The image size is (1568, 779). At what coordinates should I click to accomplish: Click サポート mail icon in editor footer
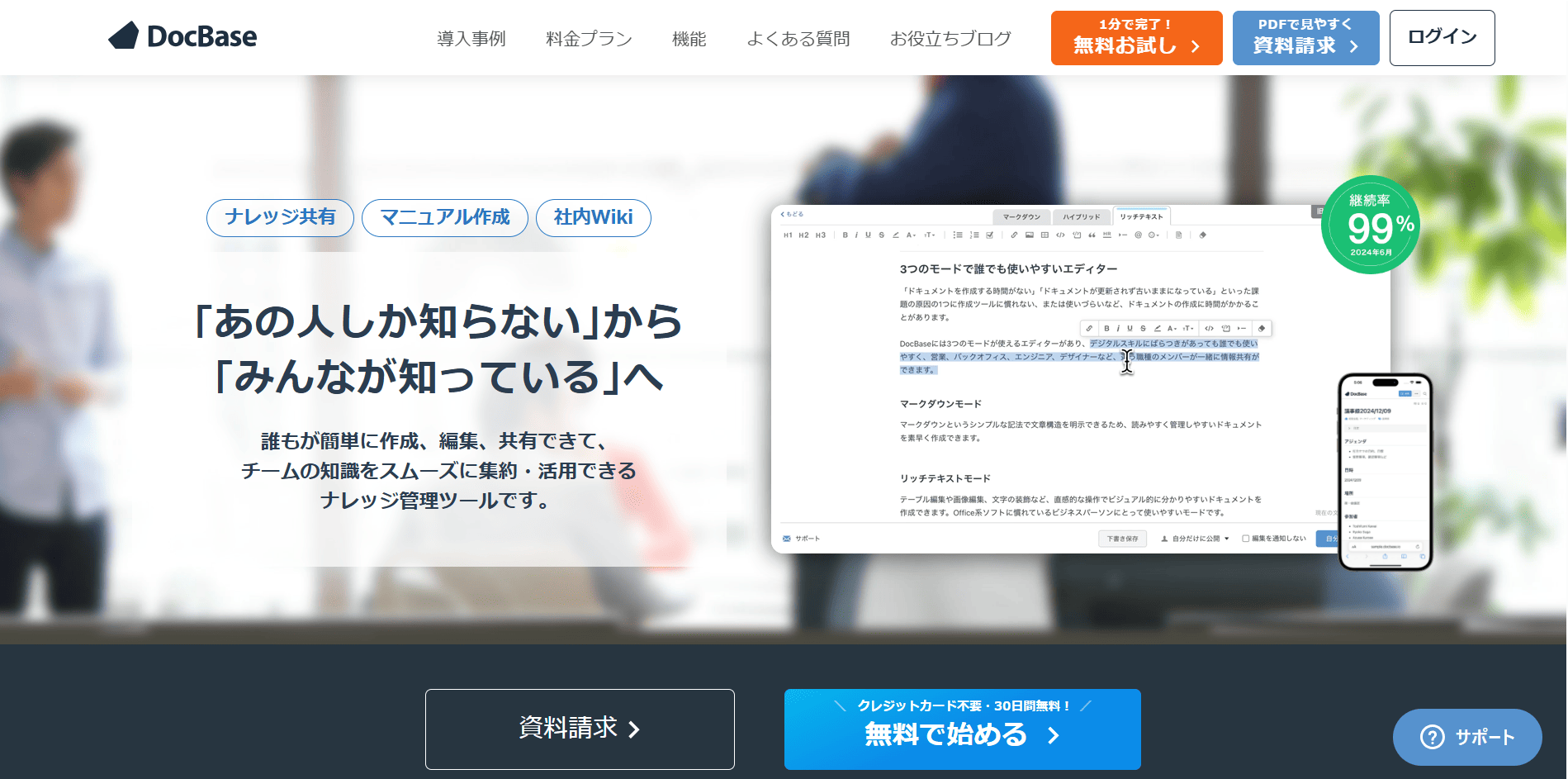point(786,539)
